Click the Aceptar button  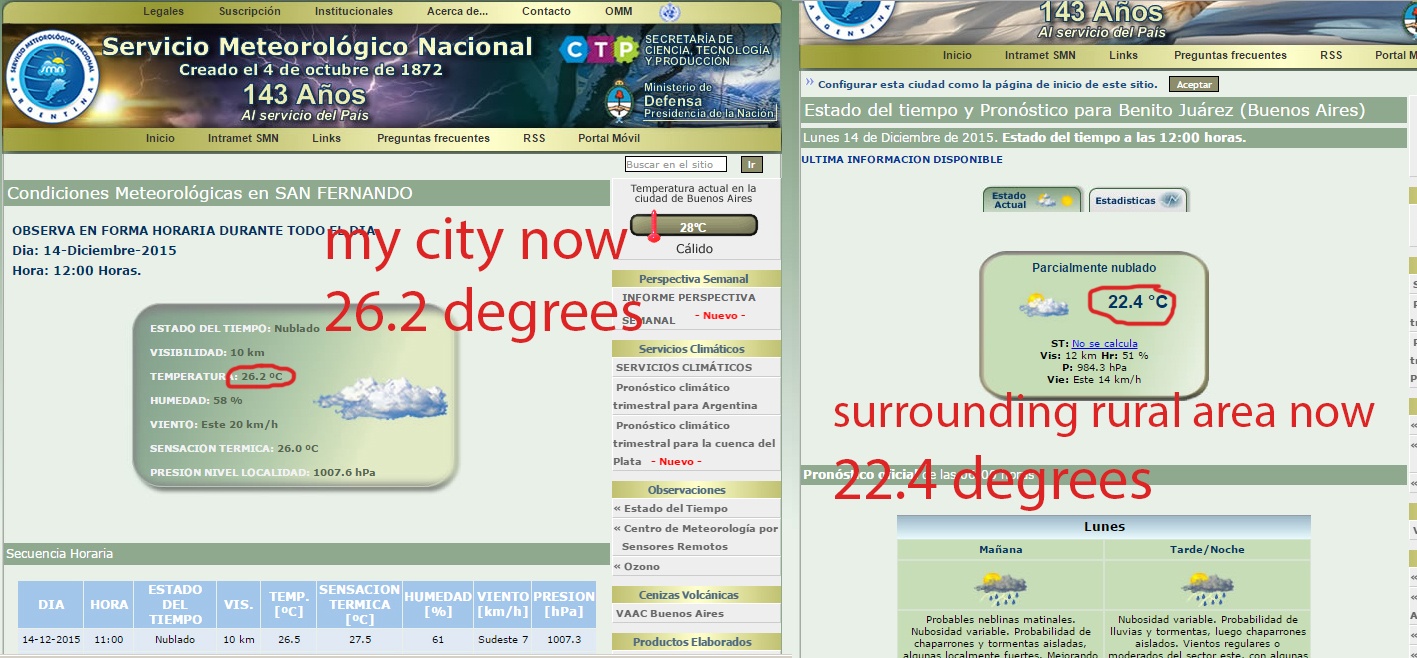[x=1194, y=85]
